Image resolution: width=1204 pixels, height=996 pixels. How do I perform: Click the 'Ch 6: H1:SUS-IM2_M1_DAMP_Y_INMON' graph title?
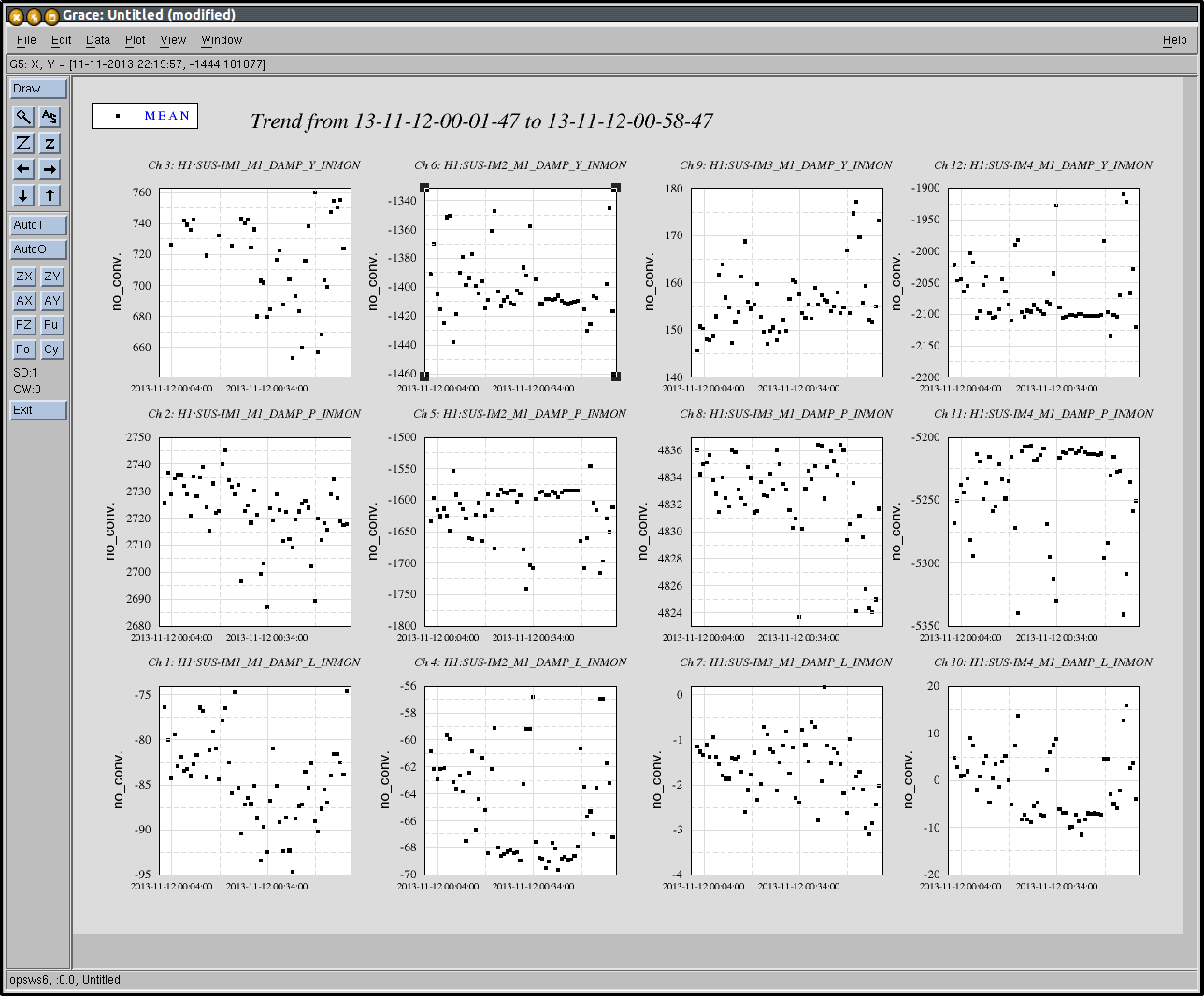pos(520,165)
